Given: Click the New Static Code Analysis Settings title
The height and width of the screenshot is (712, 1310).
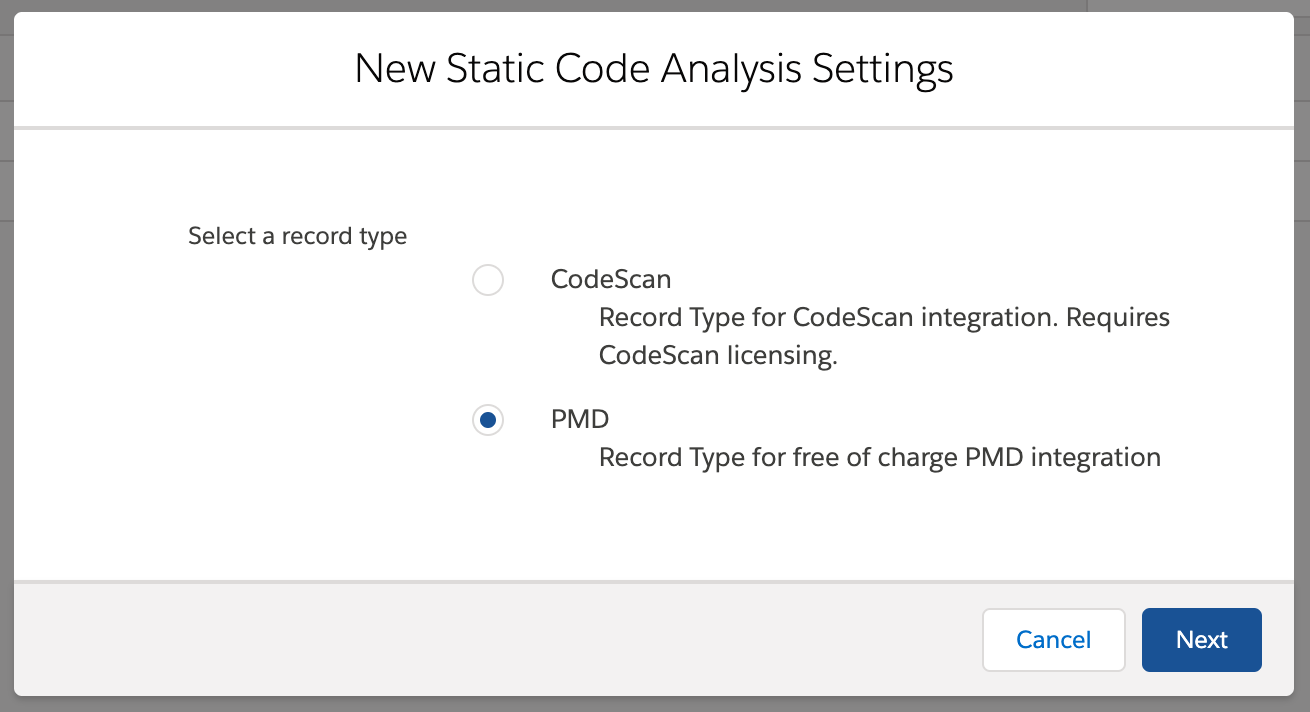Looking at the screenshot, I should (654, 69).
